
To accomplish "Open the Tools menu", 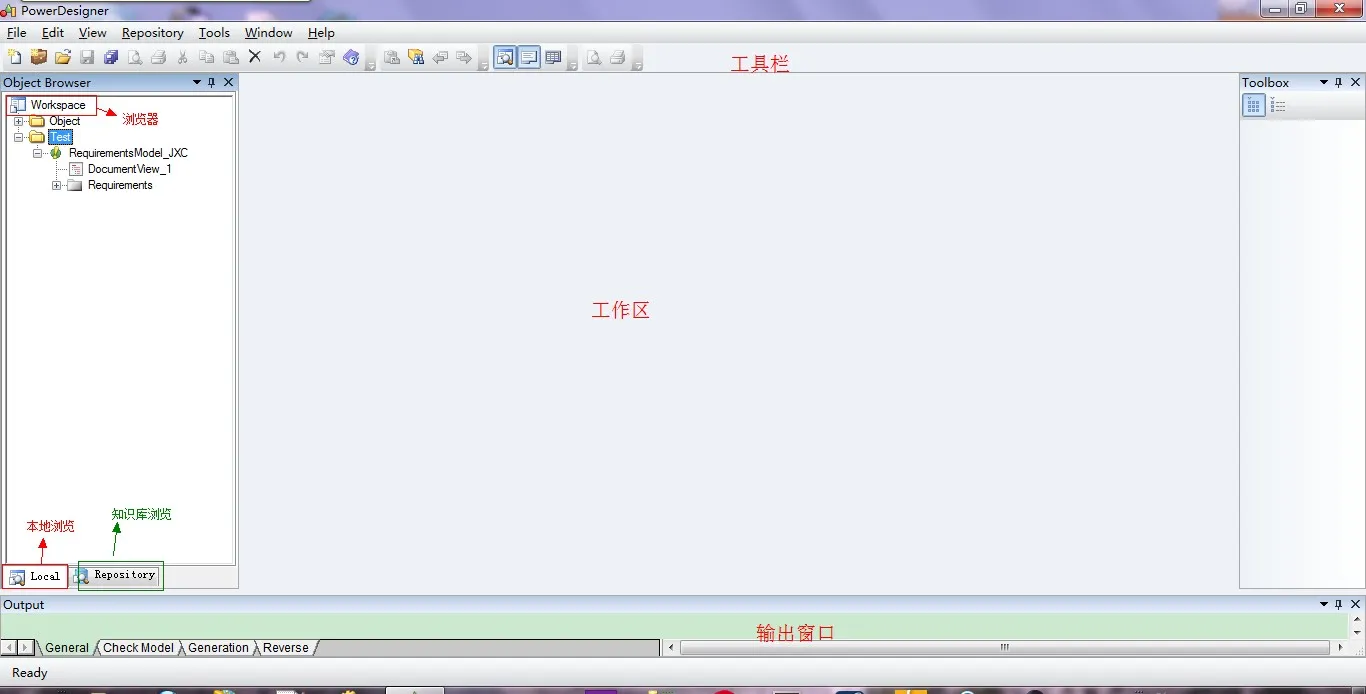I will [214, 33].
